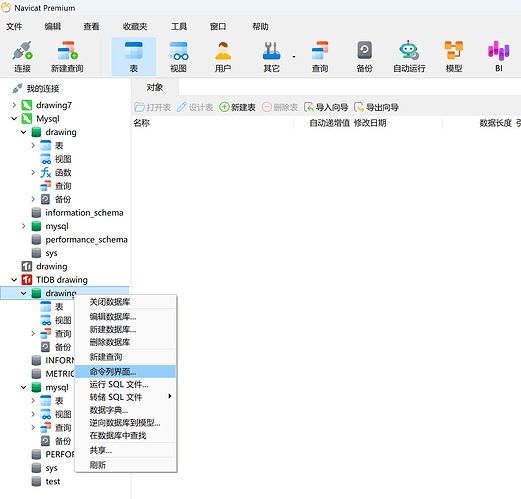Click the 新建表 button

point(237,107)
